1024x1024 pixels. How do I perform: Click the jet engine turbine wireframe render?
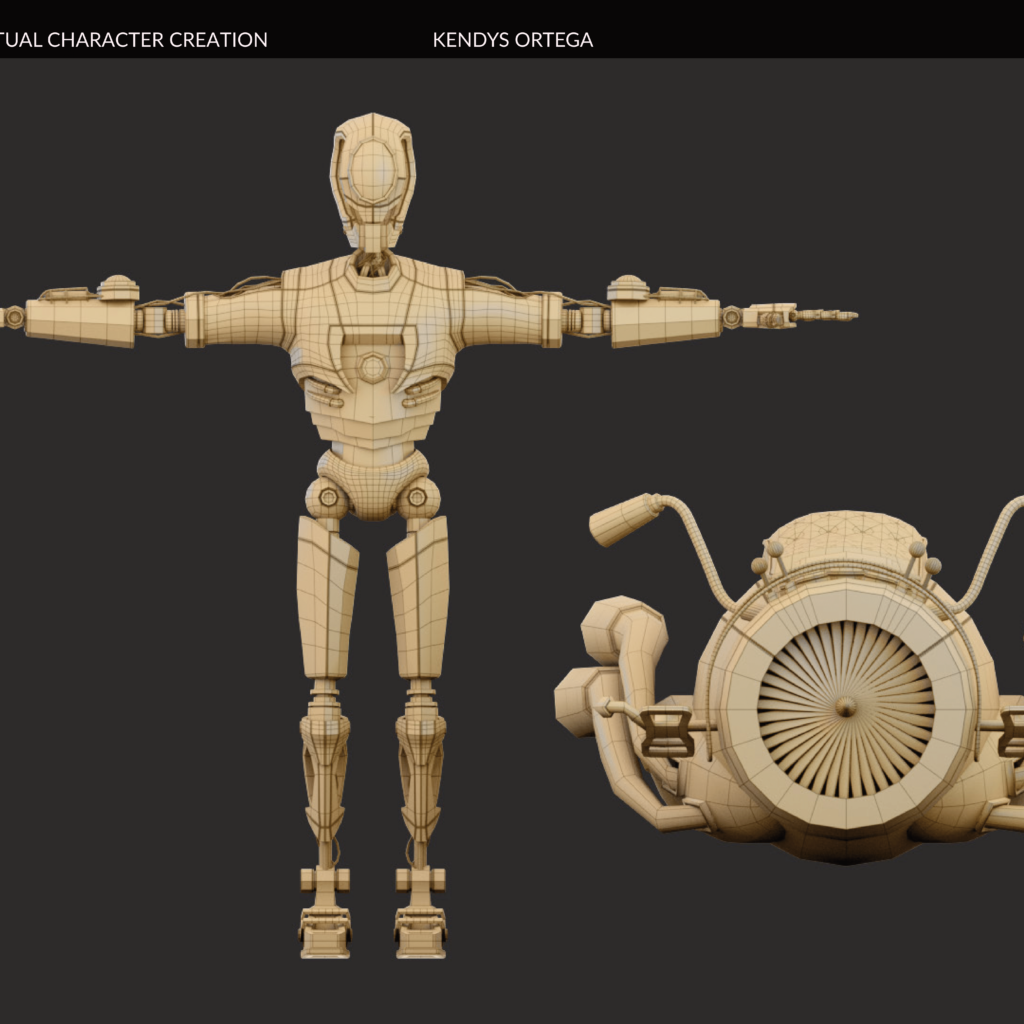pos(789,679)
